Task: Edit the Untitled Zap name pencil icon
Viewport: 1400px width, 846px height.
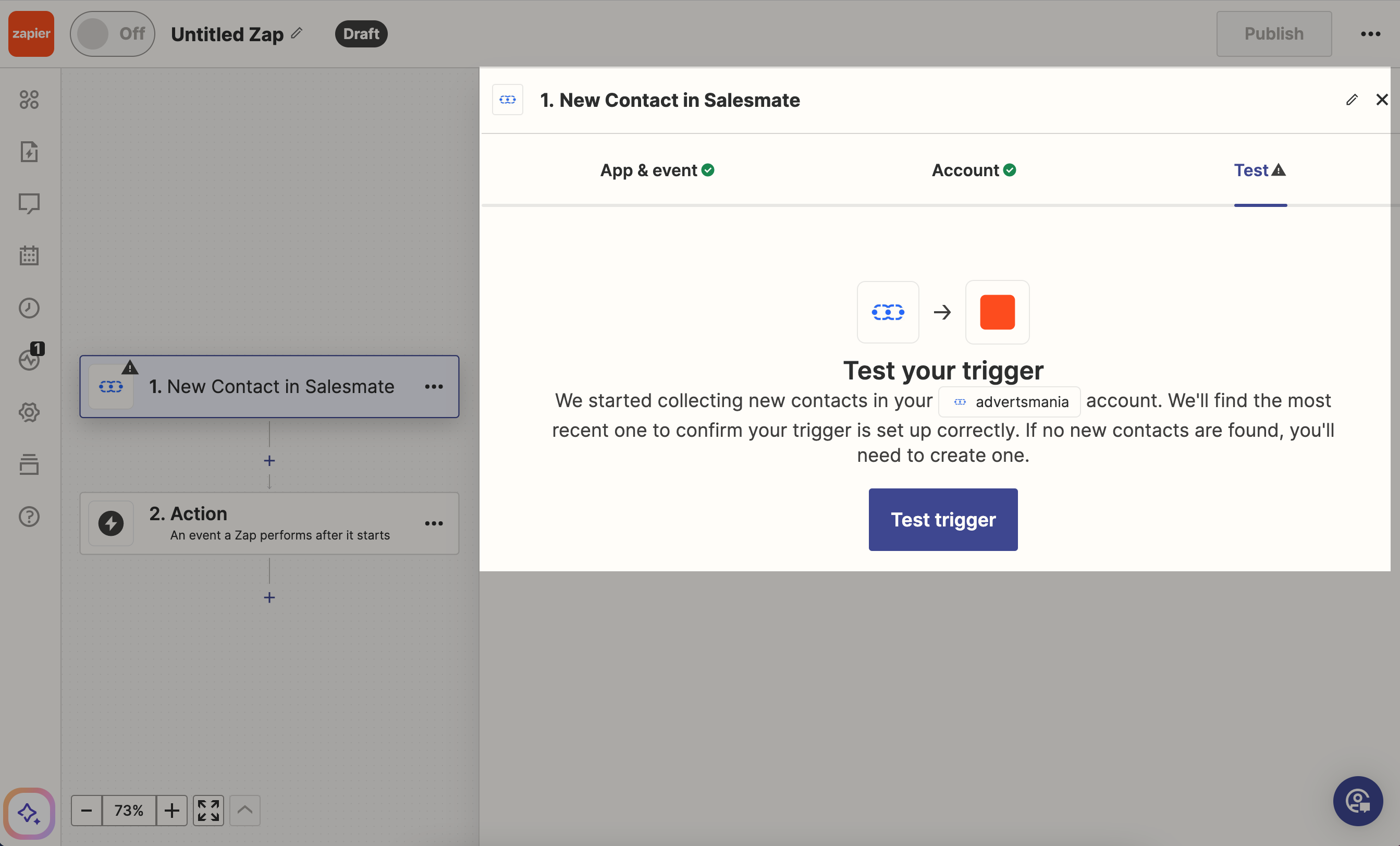Action: 297,33
